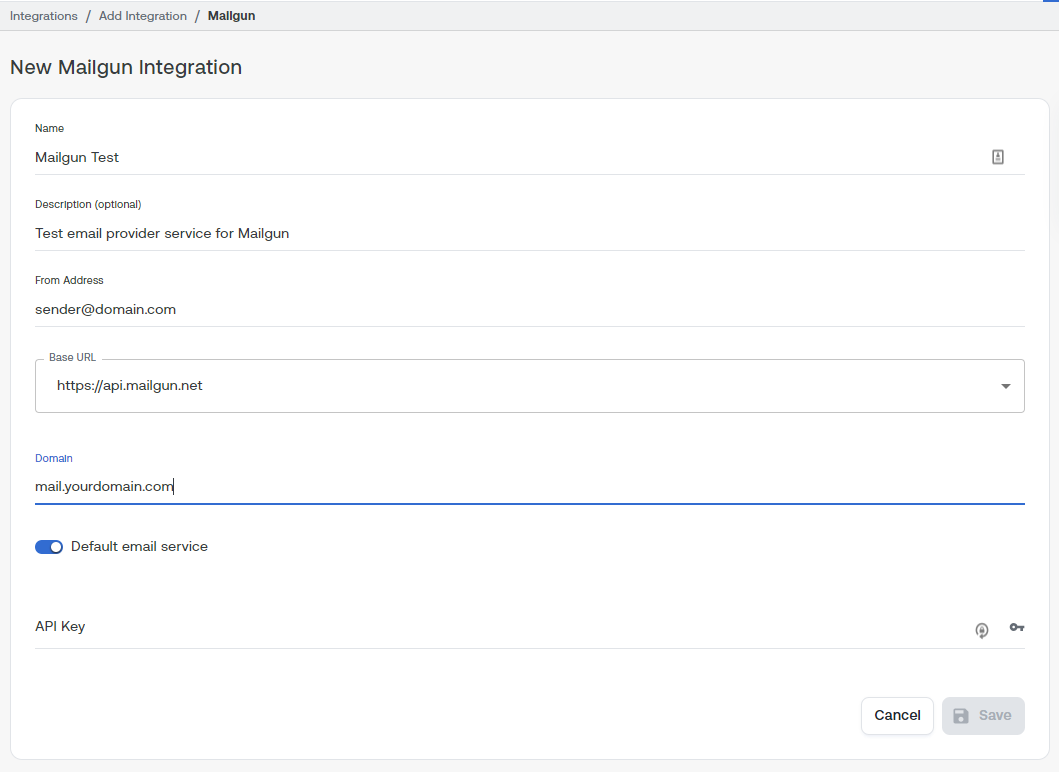Click the Default email service label

click(139, 546)
